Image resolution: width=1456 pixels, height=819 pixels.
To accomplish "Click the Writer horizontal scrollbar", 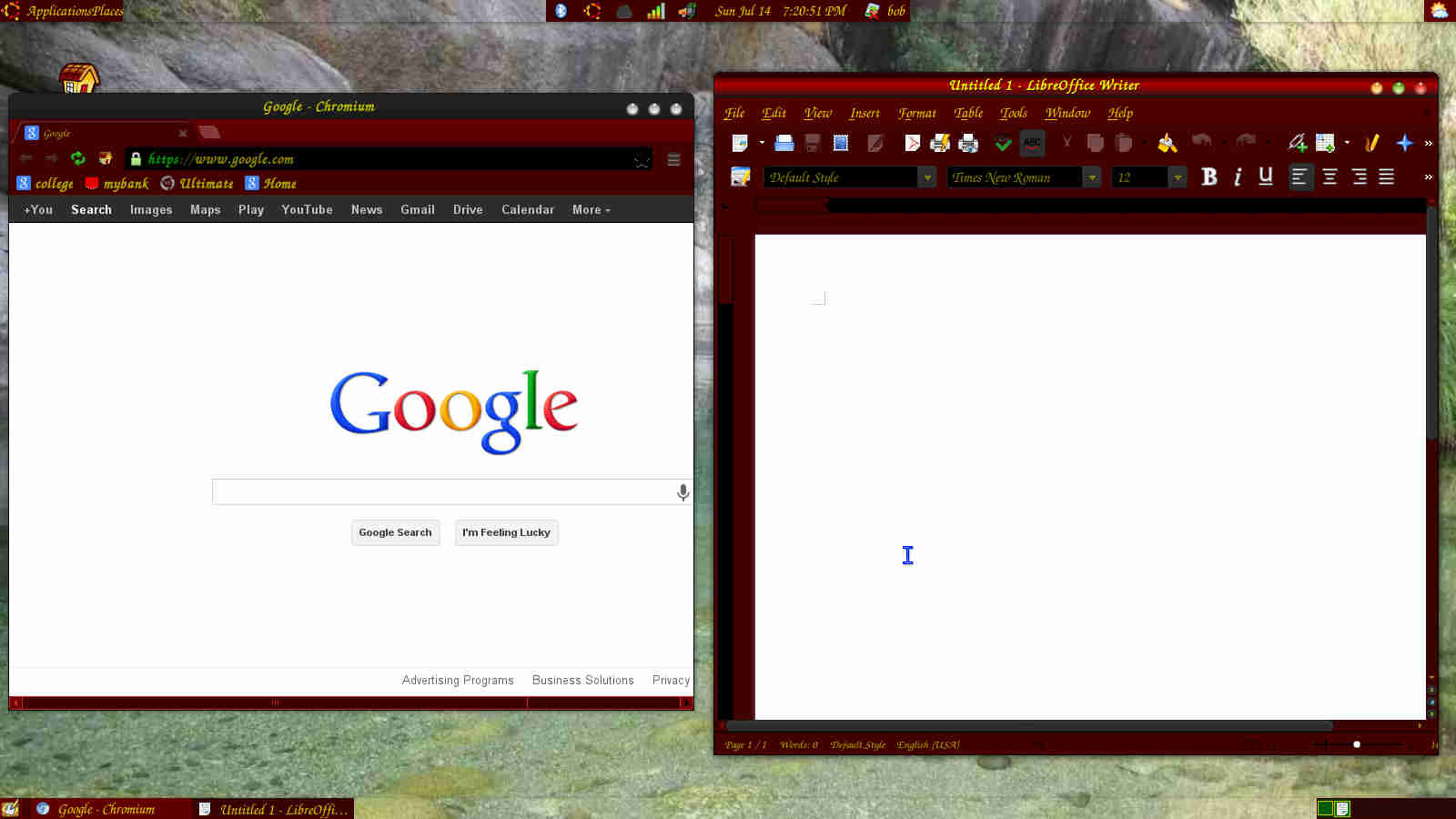I will click(1030, 725).
